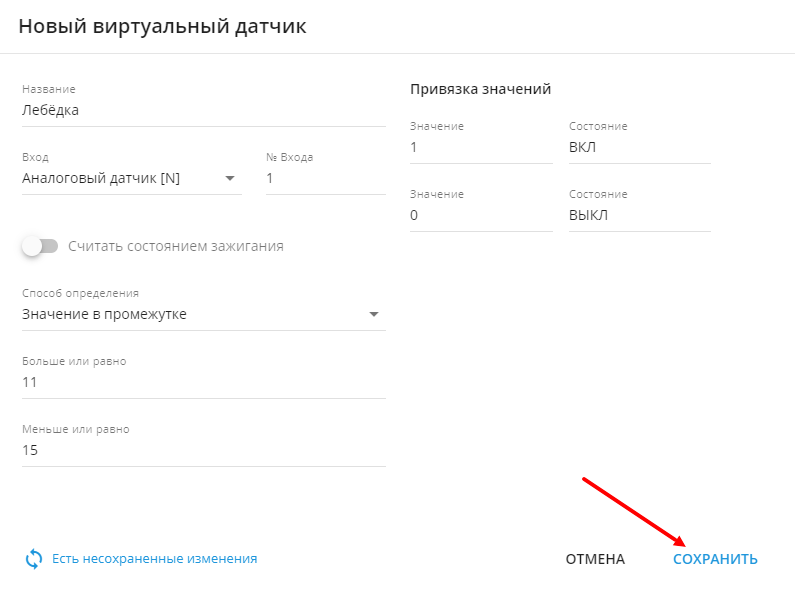The height and width of the screenshot is (599, 795).
Task: Expand the 'Способ определения' dropdown arrow
Action: [x=374, y=315]
